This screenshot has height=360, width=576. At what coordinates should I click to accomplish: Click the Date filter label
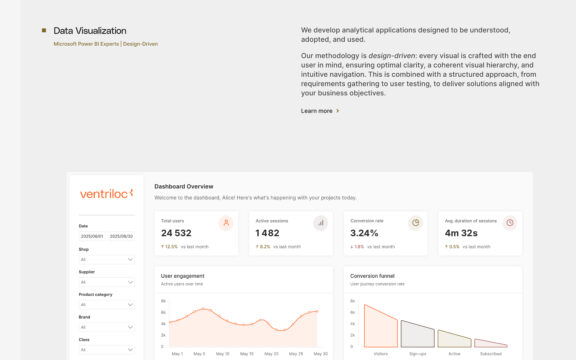(83, 226)
